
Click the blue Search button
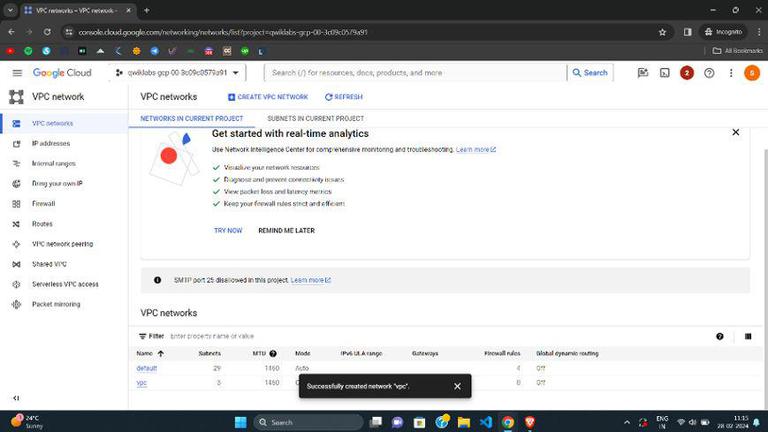[x=590, y=73]
